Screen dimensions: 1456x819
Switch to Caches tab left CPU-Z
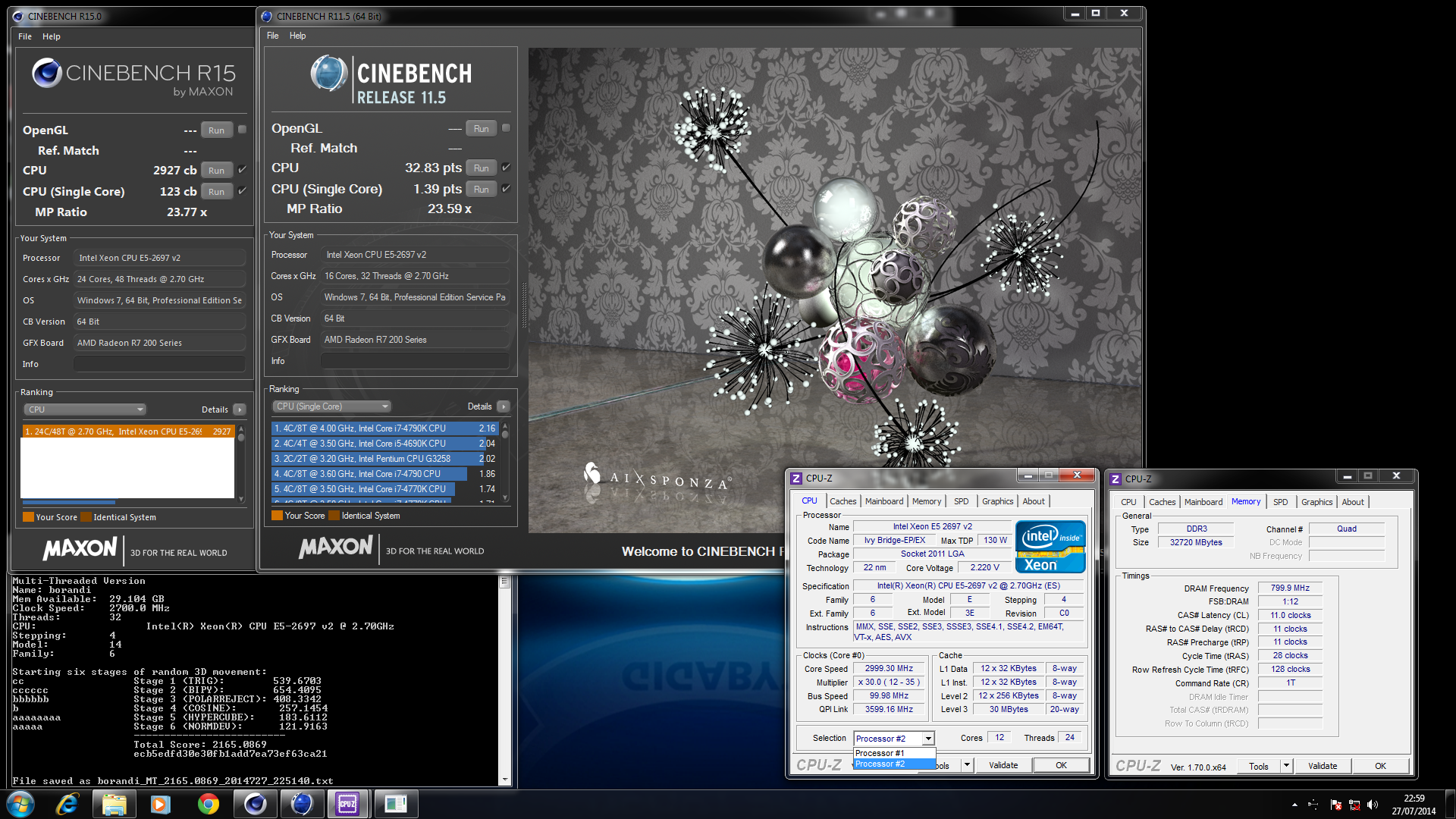pyautogui.click(x=843, y=501)
